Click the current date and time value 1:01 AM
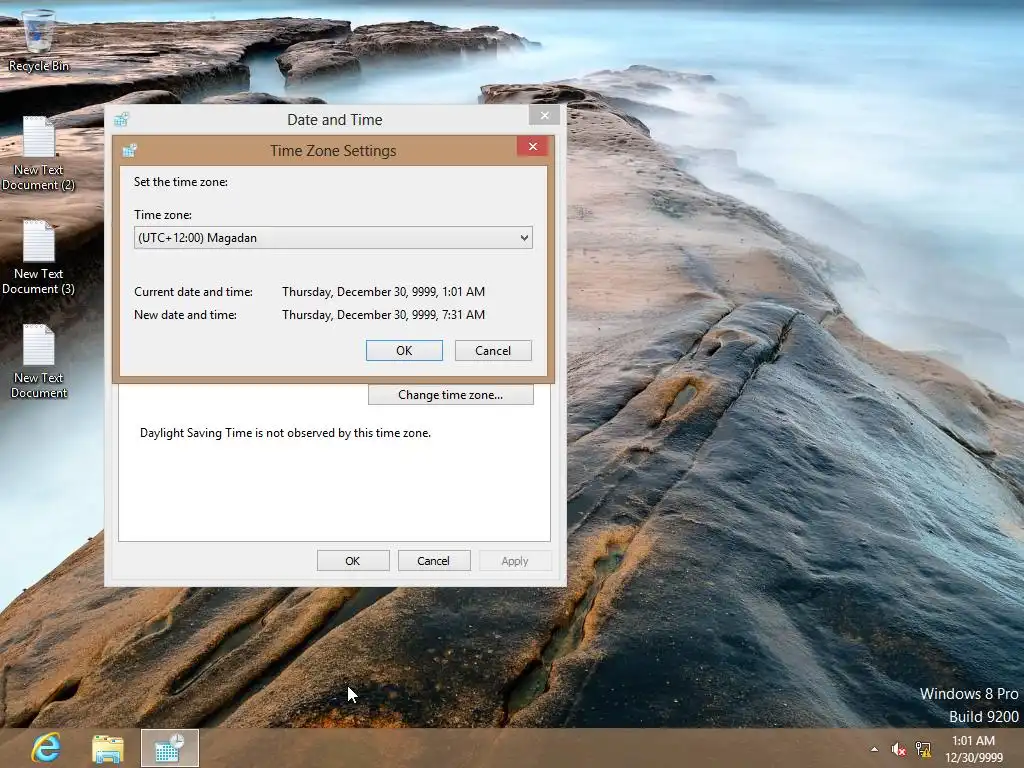Screen dimensions: 1024x768 pos(383,292)
